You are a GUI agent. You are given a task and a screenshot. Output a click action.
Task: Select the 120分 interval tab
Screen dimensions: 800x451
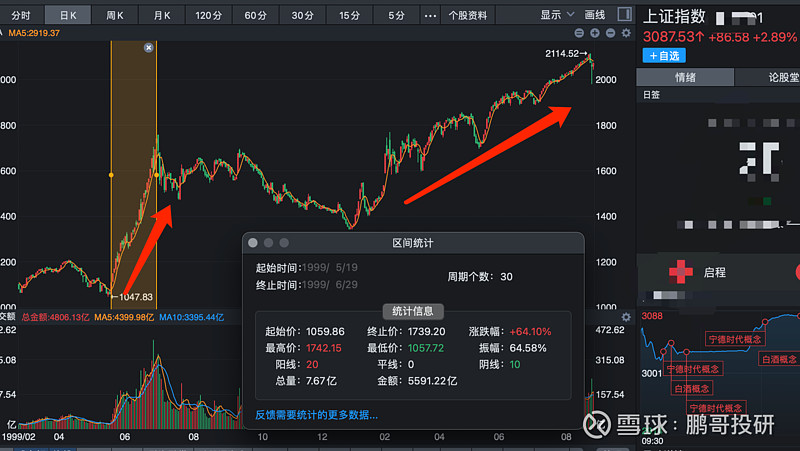click(x=208, y=15)
